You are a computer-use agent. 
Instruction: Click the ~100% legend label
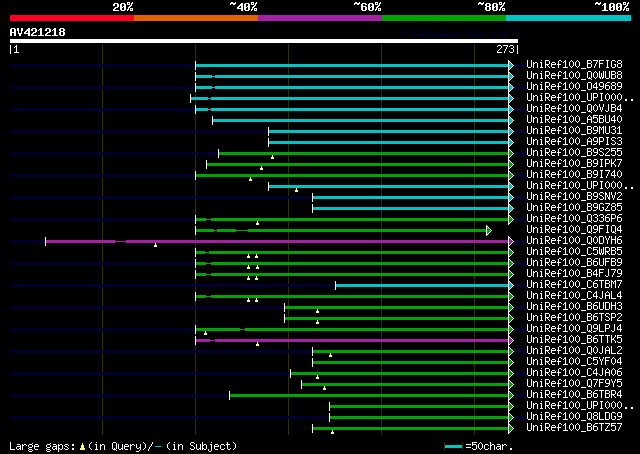612,7
